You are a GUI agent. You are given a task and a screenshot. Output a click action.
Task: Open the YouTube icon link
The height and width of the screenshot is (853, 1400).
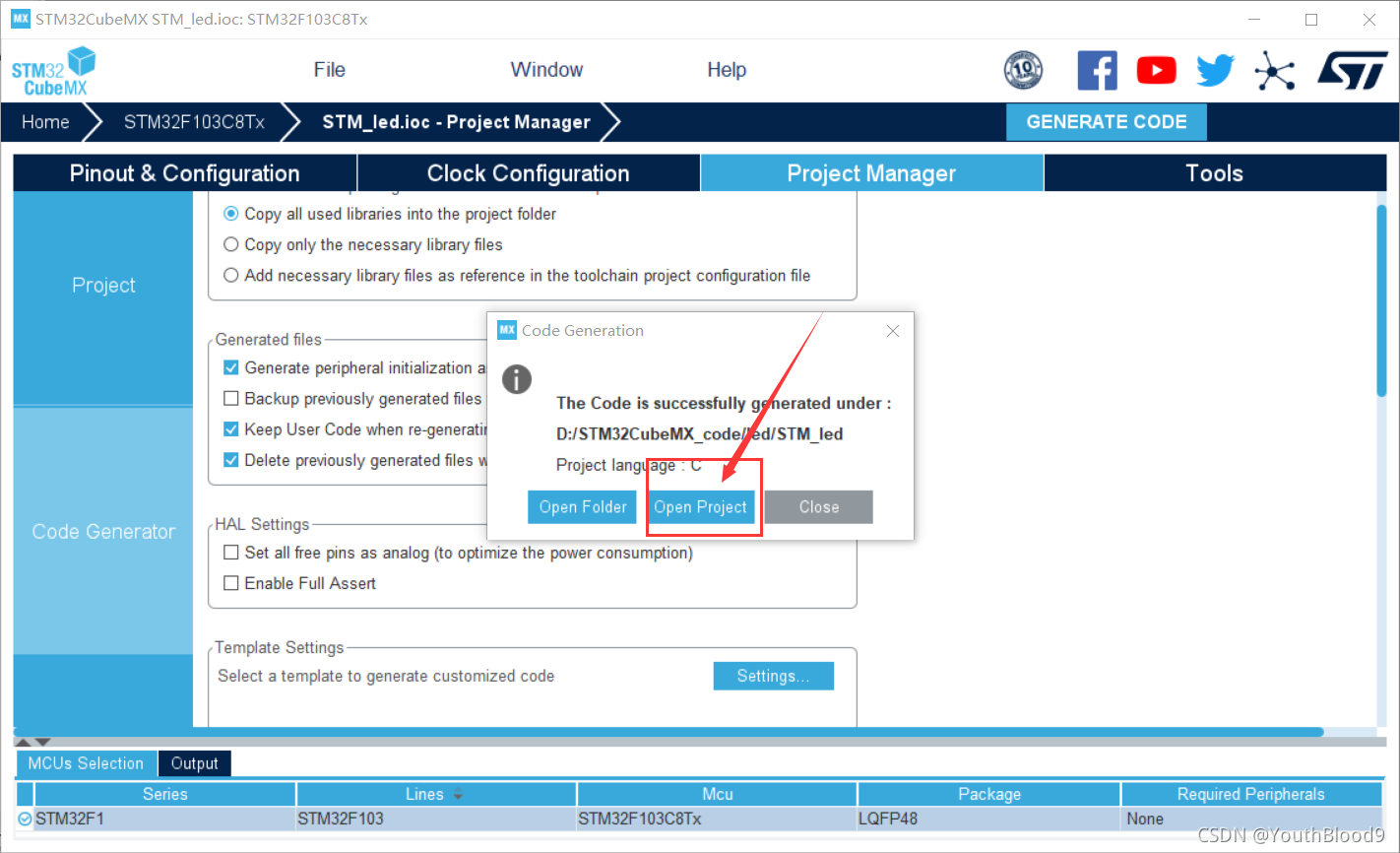click(1156, 70)
